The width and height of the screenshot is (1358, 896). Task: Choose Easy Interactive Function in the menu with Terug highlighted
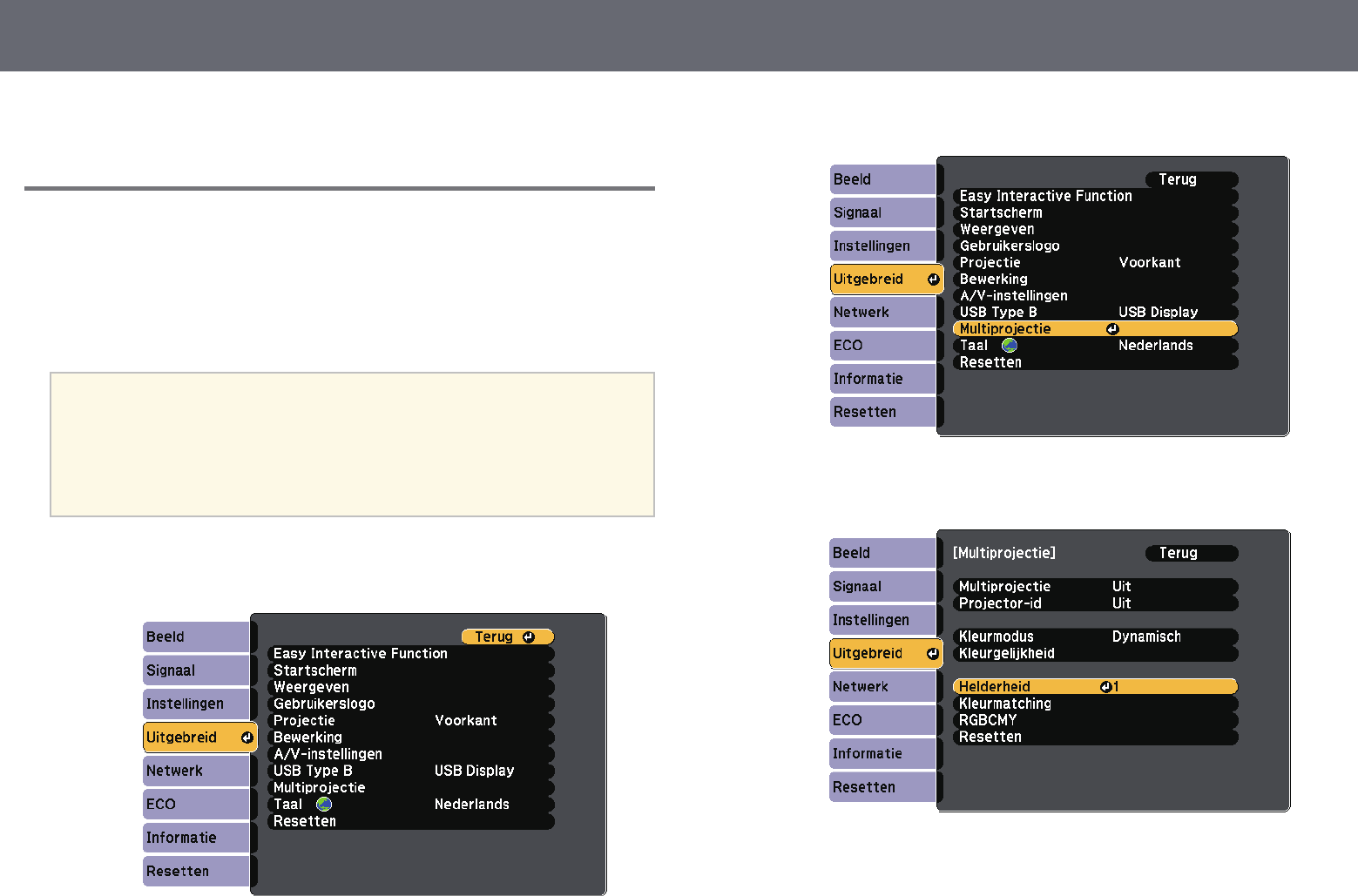pos(411,653)
